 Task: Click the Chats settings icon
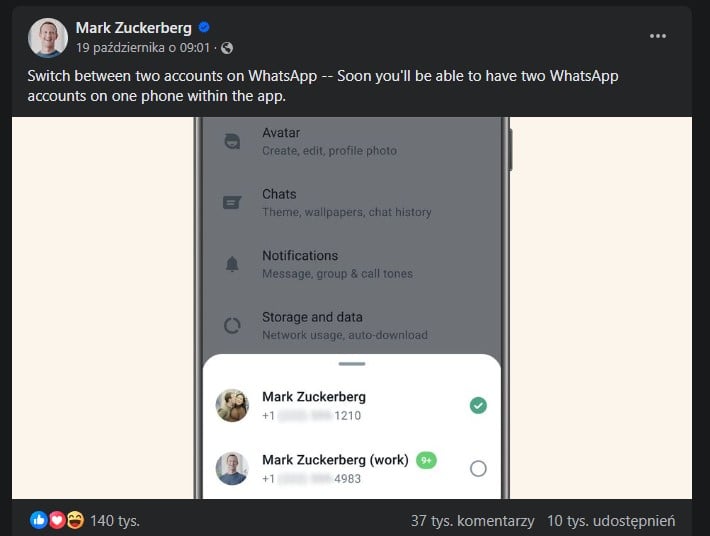[x=232, y=203]
